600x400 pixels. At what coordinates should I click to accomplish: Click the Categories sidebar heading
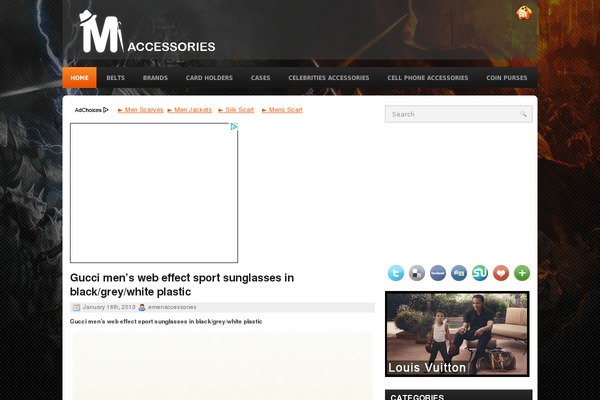pyautogui.click(x=417, y=397)
